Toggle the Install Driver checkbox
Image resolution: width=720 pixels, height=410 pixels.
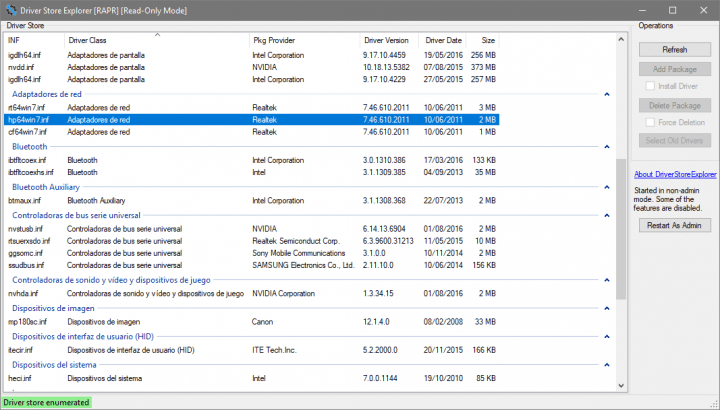tap(650, 86)
